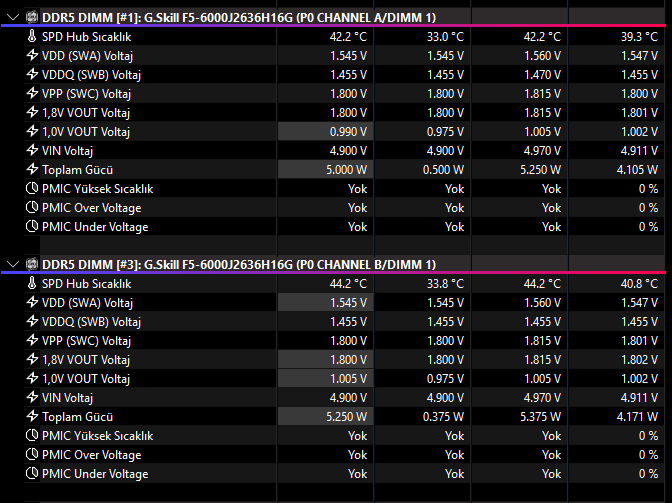The width and height of the screenshot is (672, 503).
Task: Select VPP (SWC) Voltaj label under DIMM #1
Action: (87, 94)
